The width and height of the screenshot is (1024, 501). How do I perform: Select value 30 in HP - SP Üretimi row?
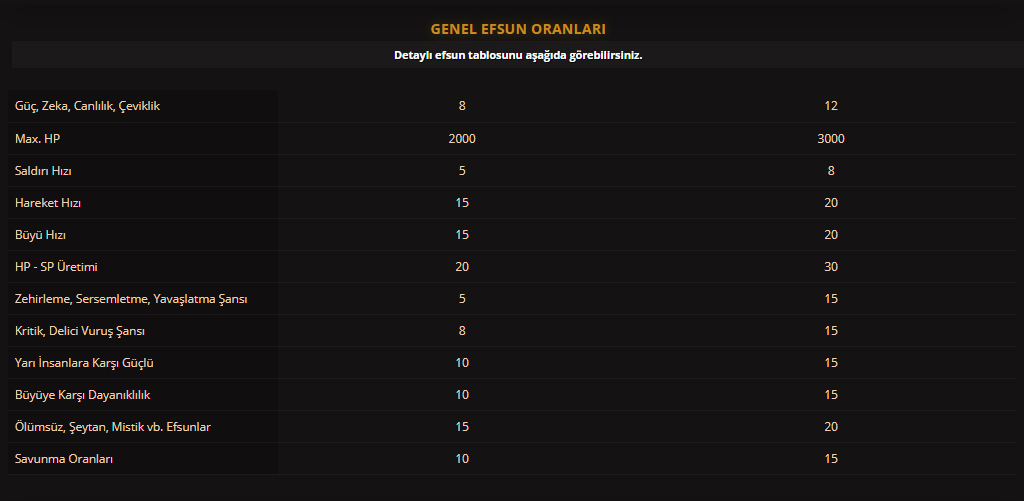[x=831, y=267]
